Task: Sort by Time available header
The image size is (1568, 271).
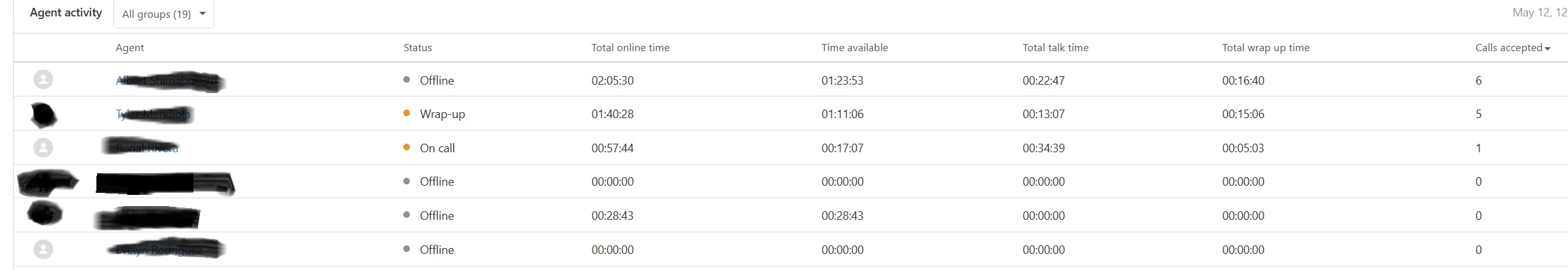Action: pyautogui.click(x=854, y=48)
